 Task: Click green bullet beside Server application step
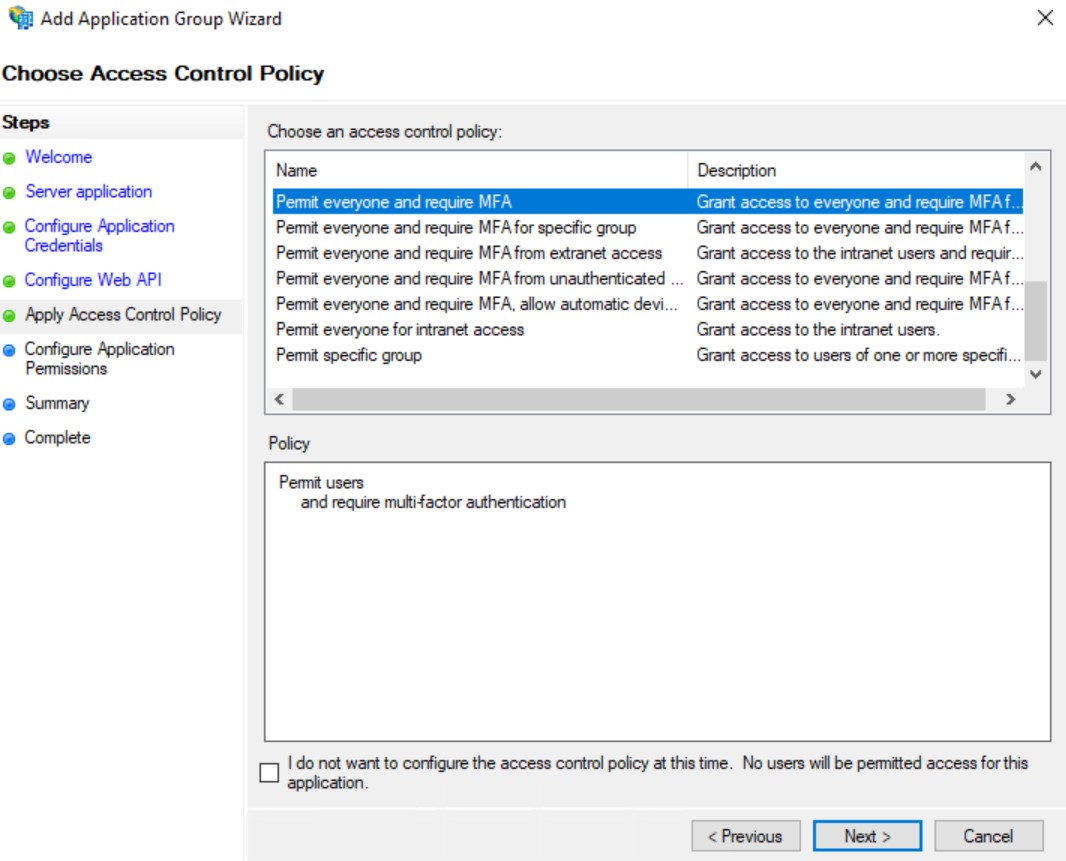tap(9, 193)
